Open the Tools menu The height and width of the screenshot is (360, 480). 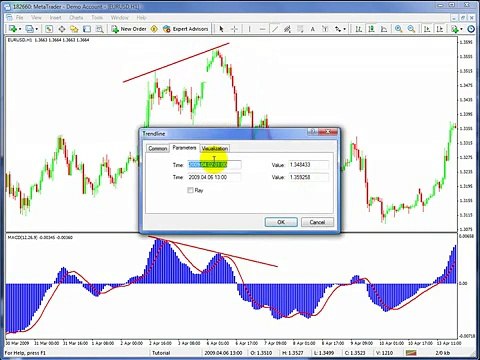(x=97, y=17)
